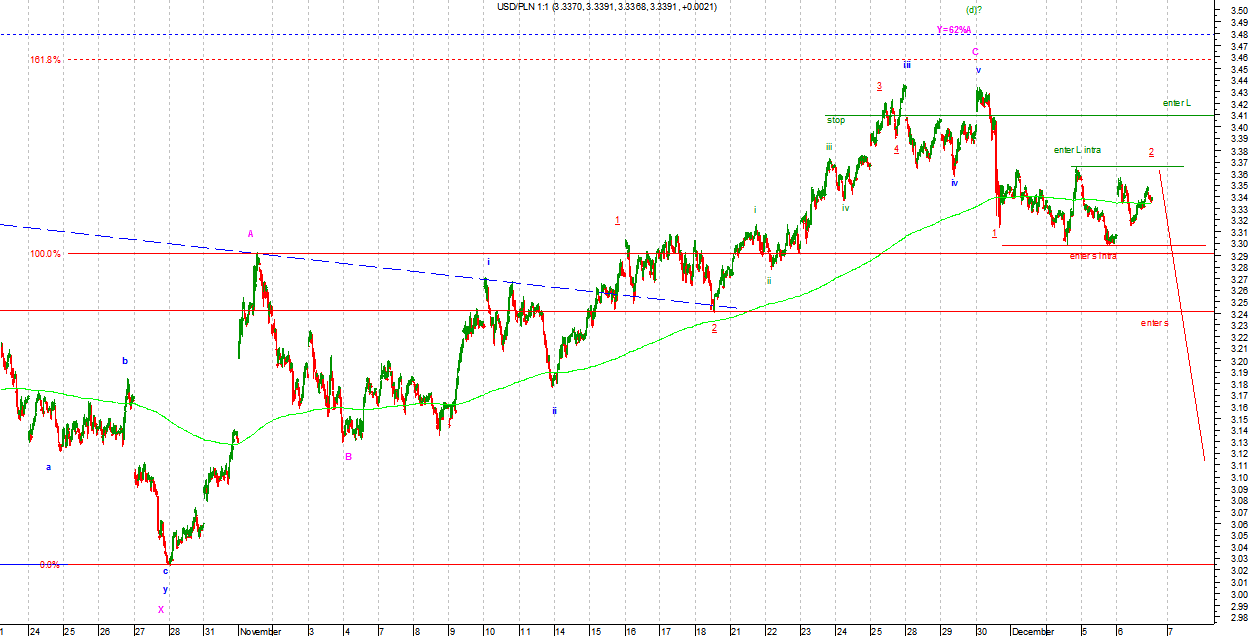Click the magenta "X" wave label

[x=160, y=609]
